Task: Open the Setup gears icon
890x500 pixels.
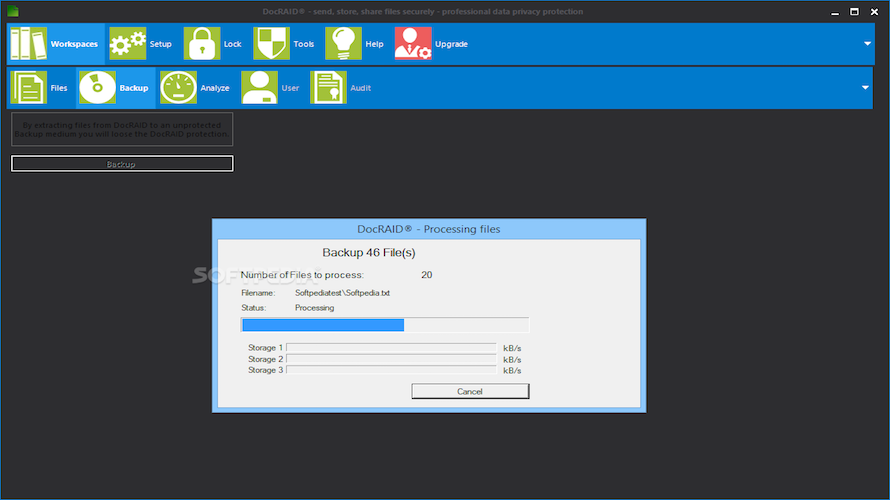Action: (128, 44)
